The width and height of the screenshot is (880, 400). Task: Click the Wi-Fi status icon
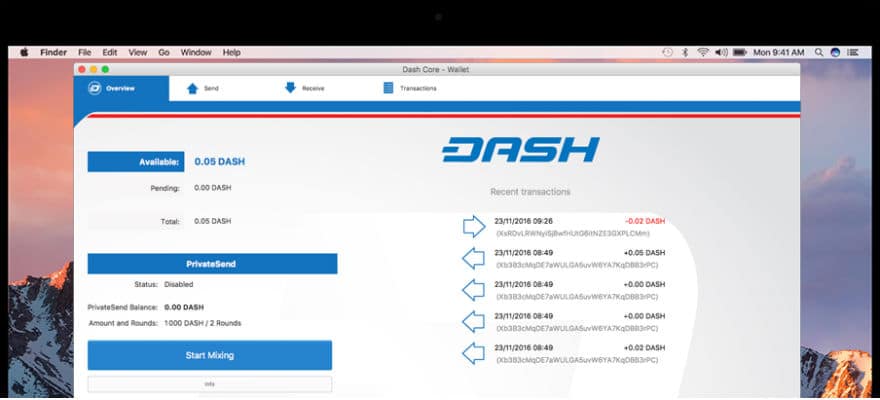(703, 52)
